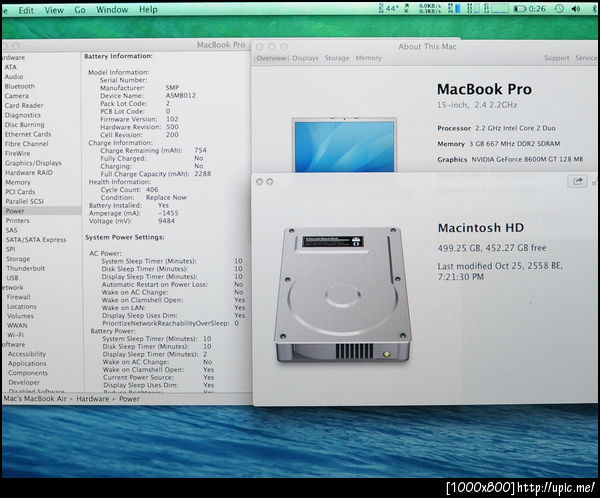Close the About This Mac window

[x=259, y=46]
